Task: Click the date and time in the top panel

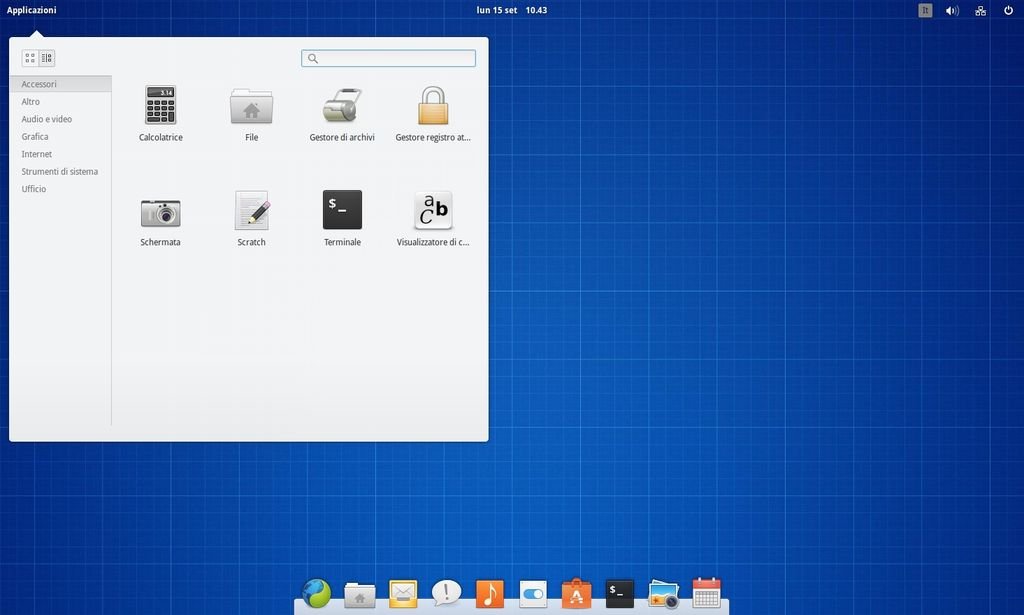Action: pos(512,10)
